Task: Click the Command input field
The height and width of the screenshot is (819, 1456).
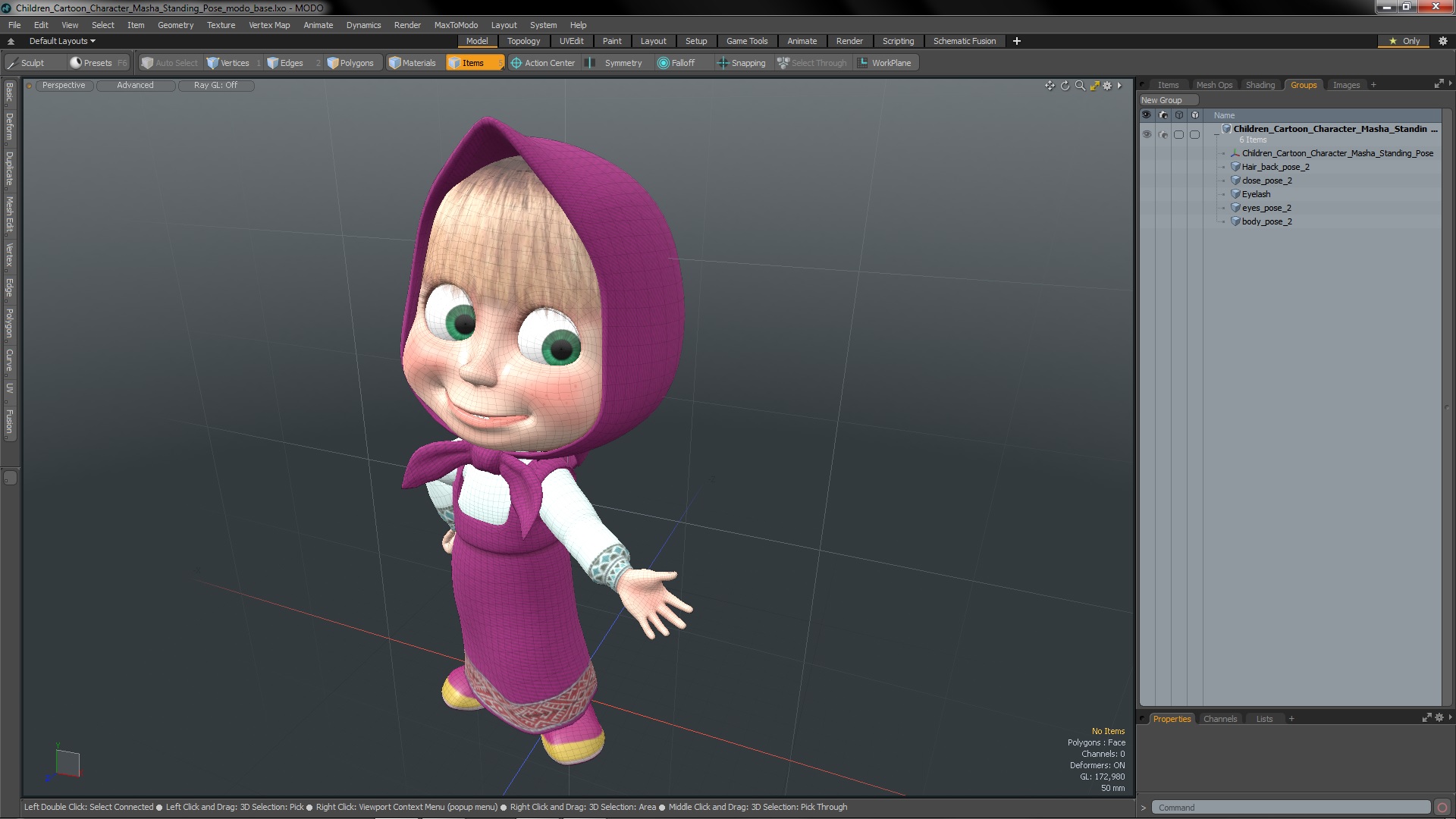Action: (1291, 808)
